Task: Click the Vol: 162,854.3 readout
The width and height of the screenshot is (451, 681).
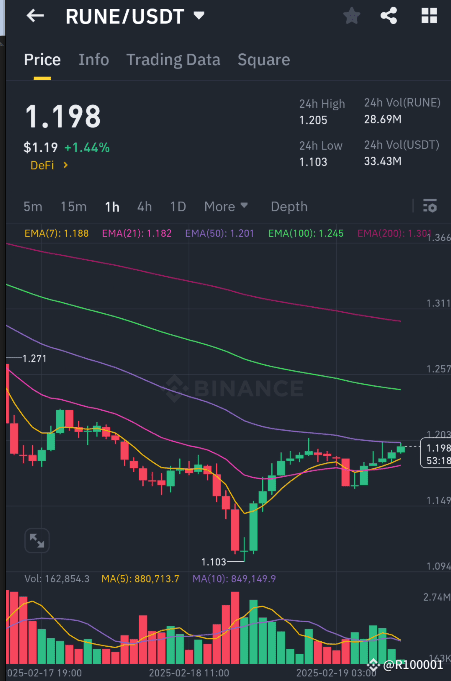Action: coord(57,579)
